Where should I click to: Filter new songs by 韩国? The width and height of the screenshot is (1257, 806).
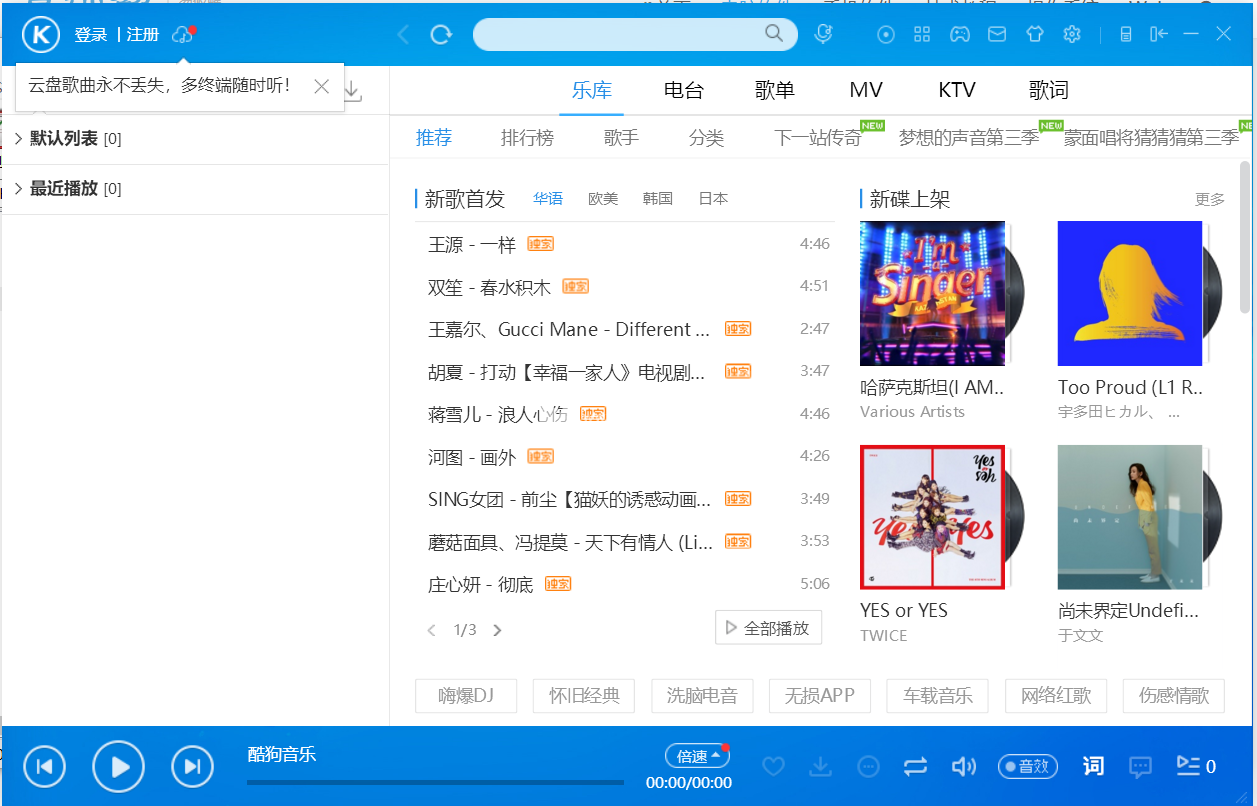point(658,199)
